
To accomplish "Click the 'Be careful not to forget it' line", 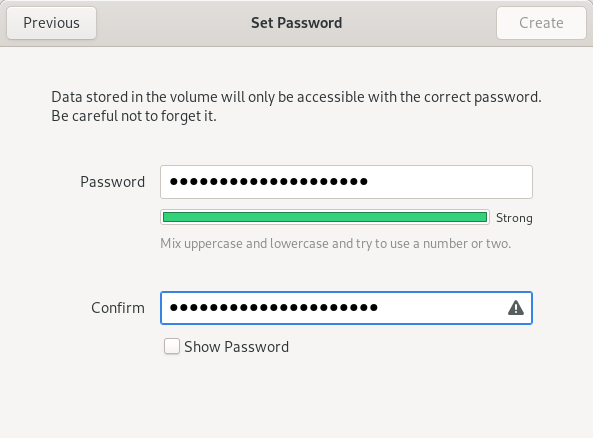I will pos(134,116).
